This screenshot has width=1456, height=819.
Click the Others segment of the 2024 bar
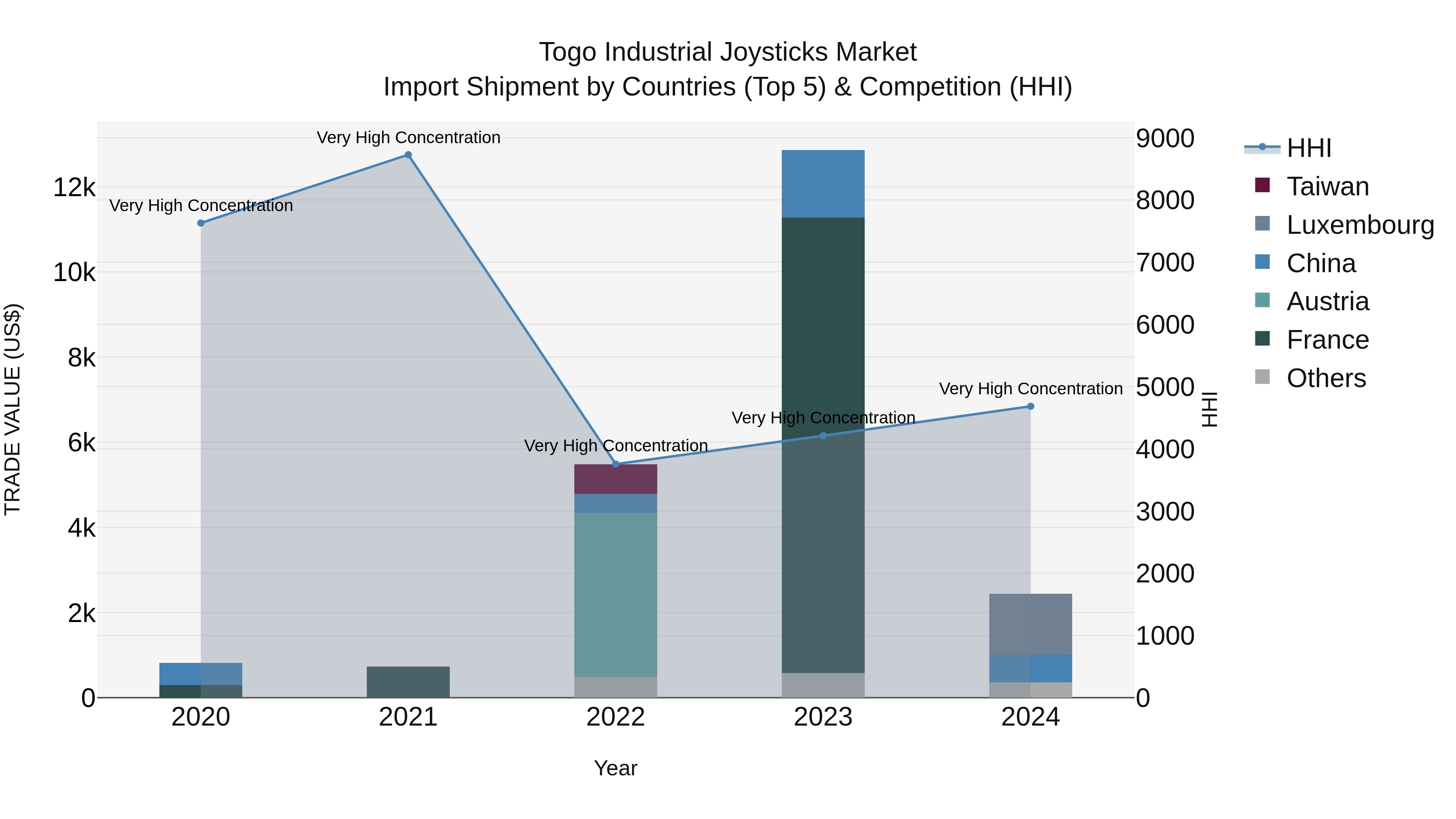1031,690
